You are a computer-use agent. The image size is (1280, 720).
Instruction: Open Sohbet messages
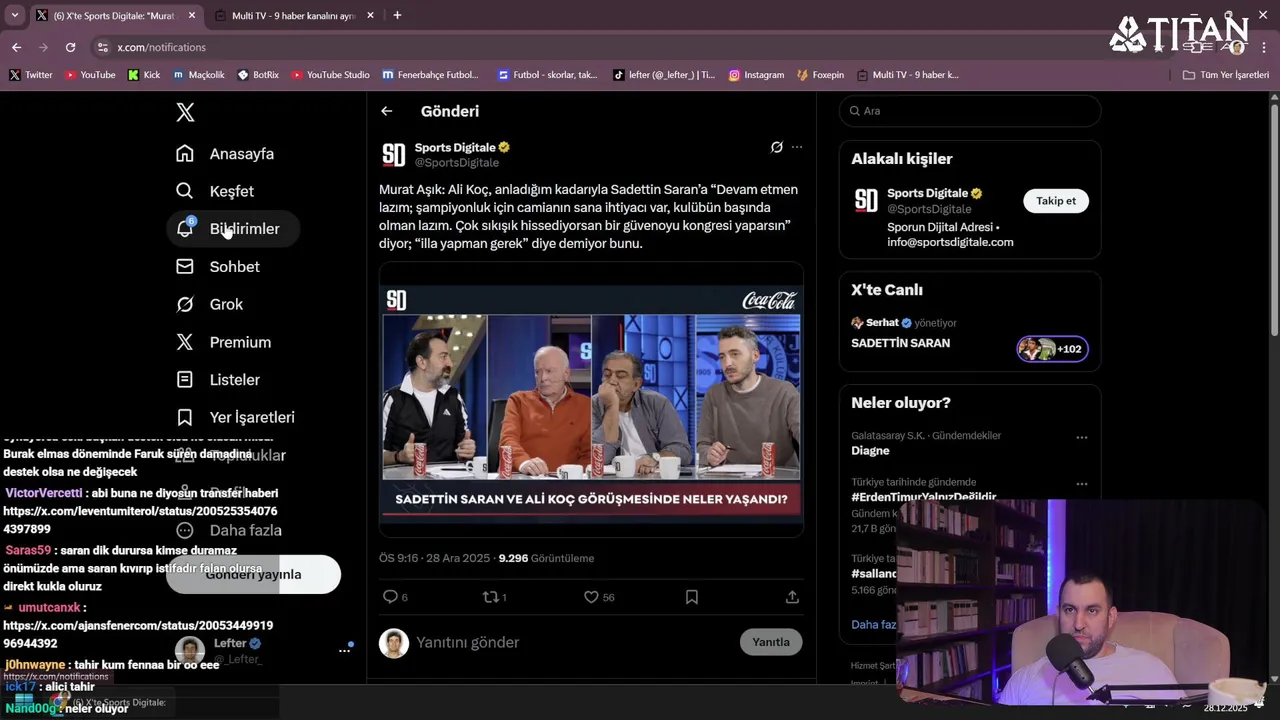pyautogui.click(x=218, y=267)
